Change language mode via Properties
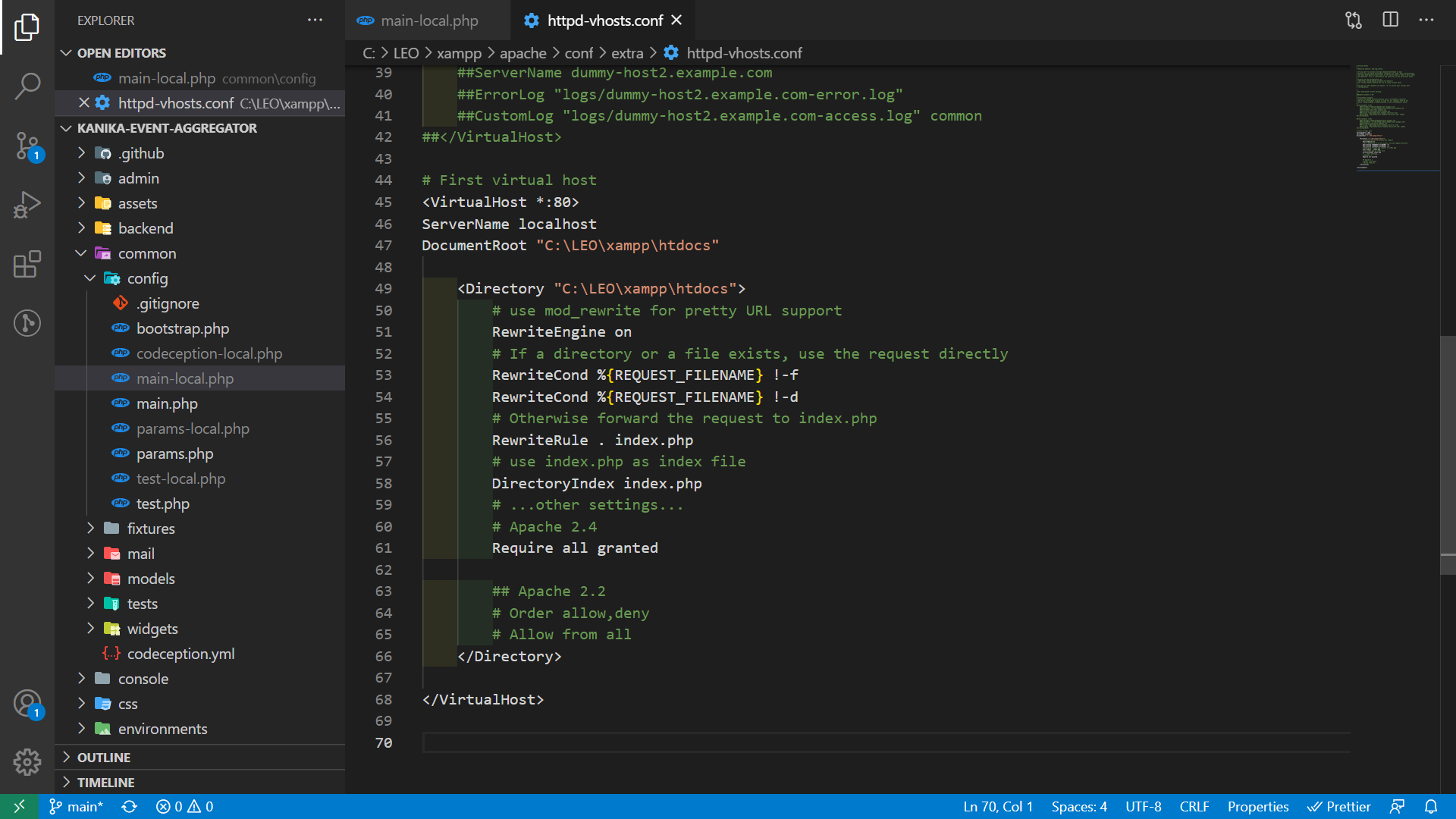Image resolution: width=1456 pixels, height=819 pixels. click(x=1258, y=806)
